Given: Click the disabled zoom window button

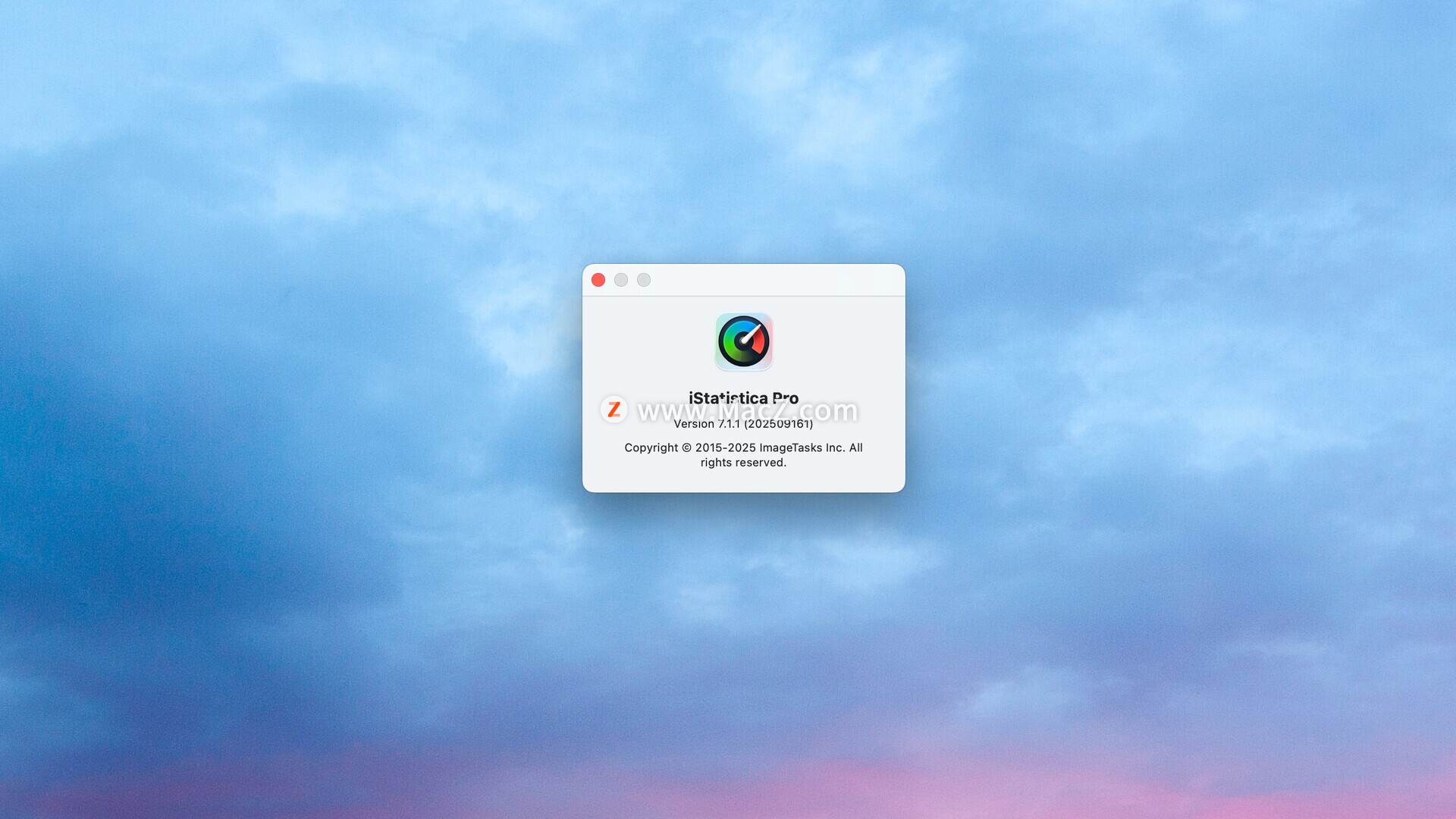Looking at the screenshot, I should pos(644,280).
